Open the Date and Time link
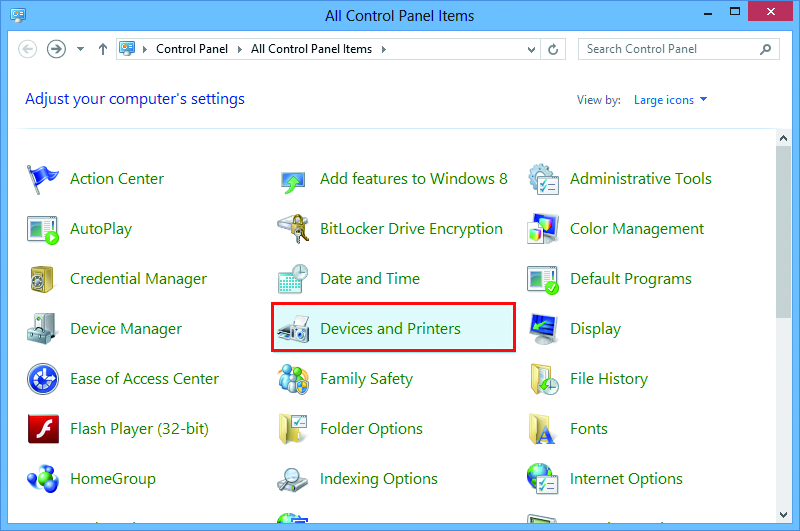Viewport: 800px width, 531px height. 370,279
